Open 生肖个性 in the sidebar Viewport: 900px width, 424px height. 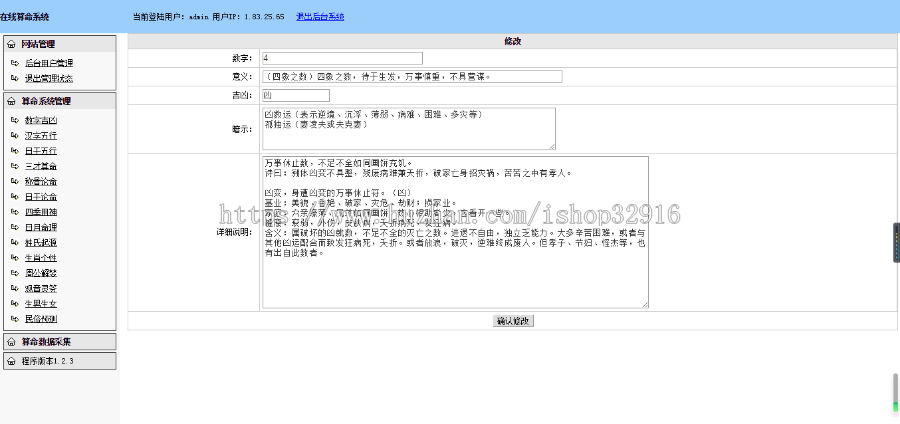pyautogui.click(x=40, y=257)
